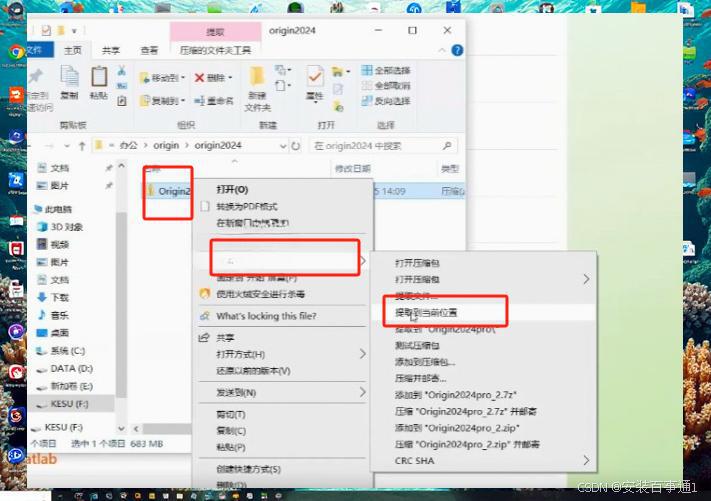Viewport: 711px width, 501px height.
Task: Choose Restore previous versions (还原以前的版本) entry
Action: pos(253,370)
